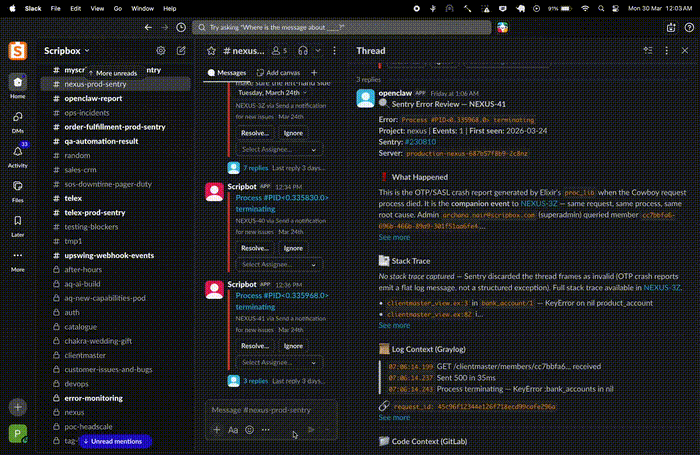Click the plus button in left rail

point(18,407)
